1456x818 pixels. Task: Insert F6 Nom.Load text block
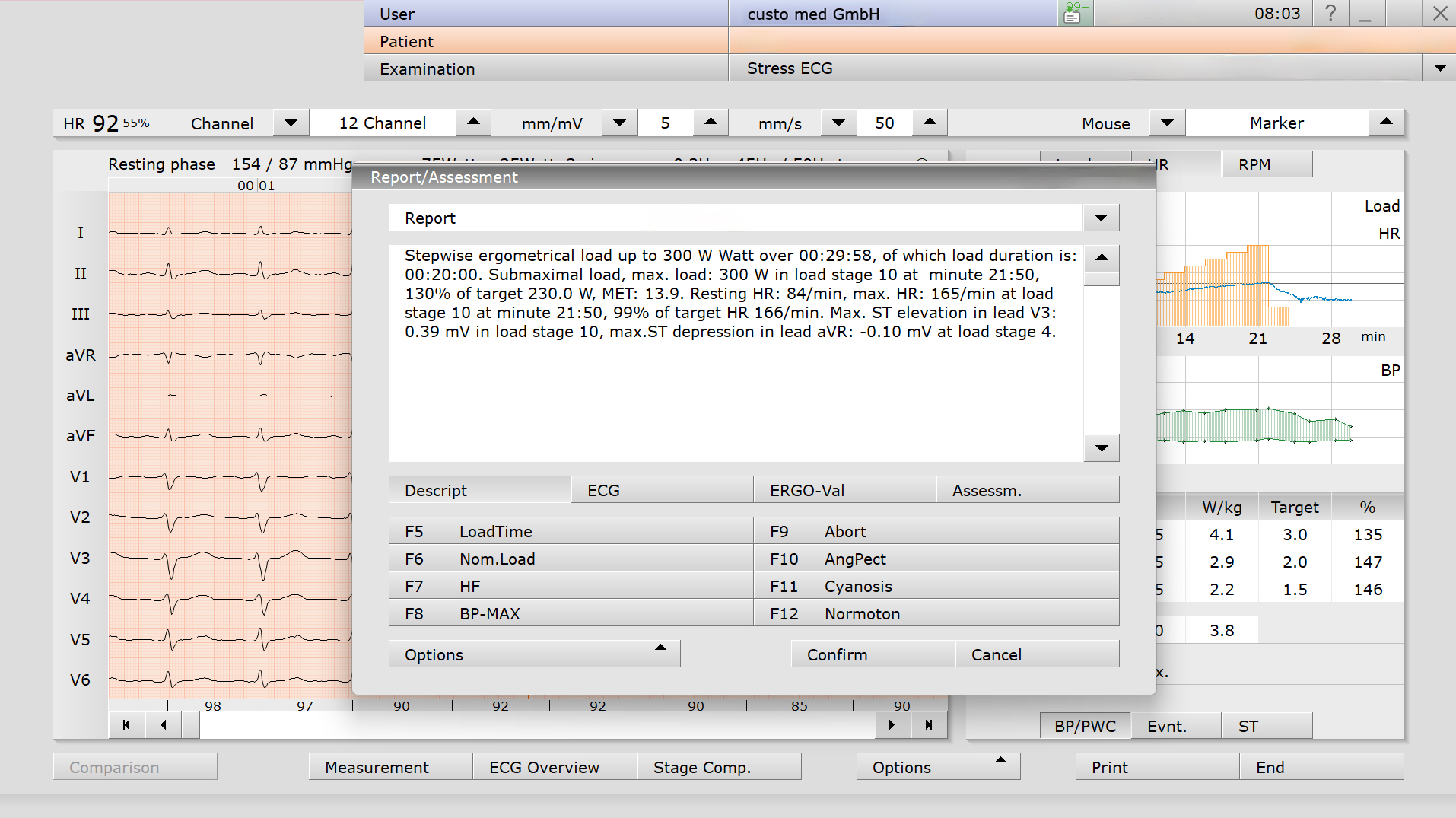click(x=571, y=559)
